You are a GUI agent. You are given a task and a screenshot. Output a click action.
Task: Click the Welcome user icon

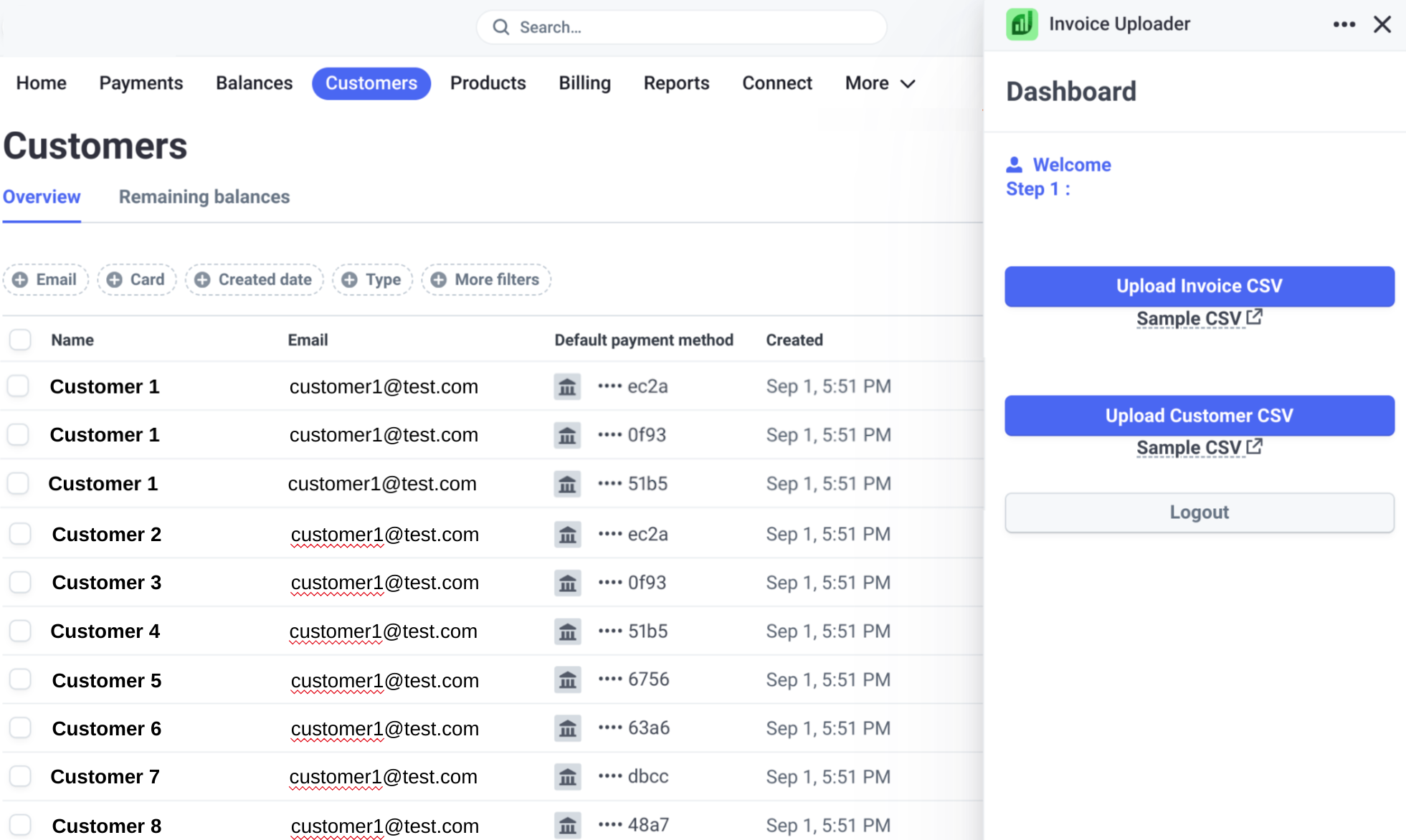tap(1014, 164)
